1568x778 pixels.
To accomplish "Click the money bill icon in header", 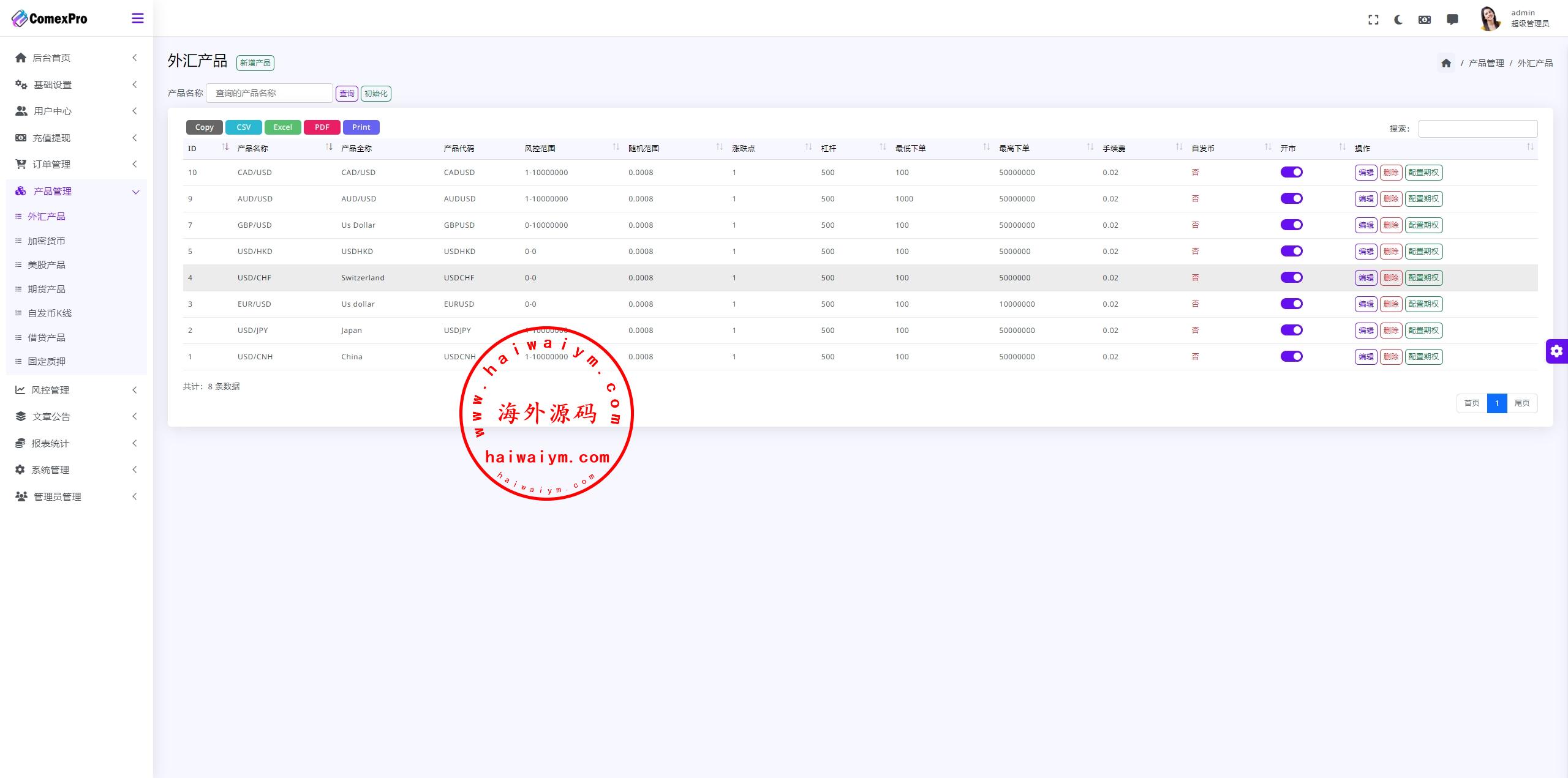I will [x=1425, y=20].
